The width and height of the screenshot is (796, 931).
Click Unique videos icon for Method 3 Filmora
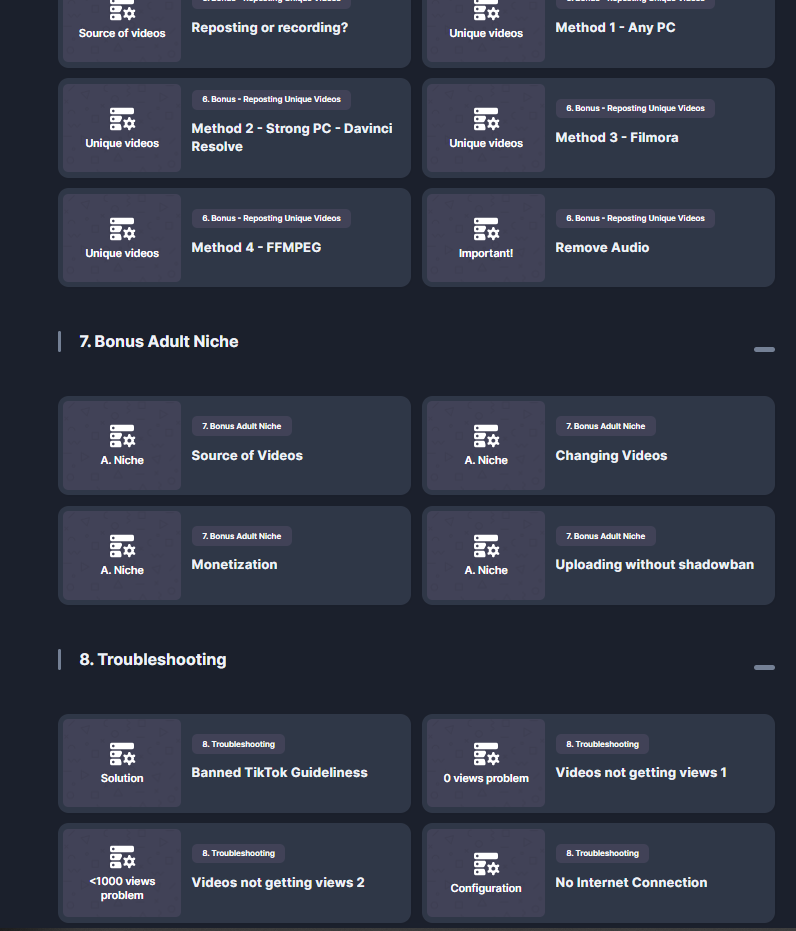click(486, 119)
